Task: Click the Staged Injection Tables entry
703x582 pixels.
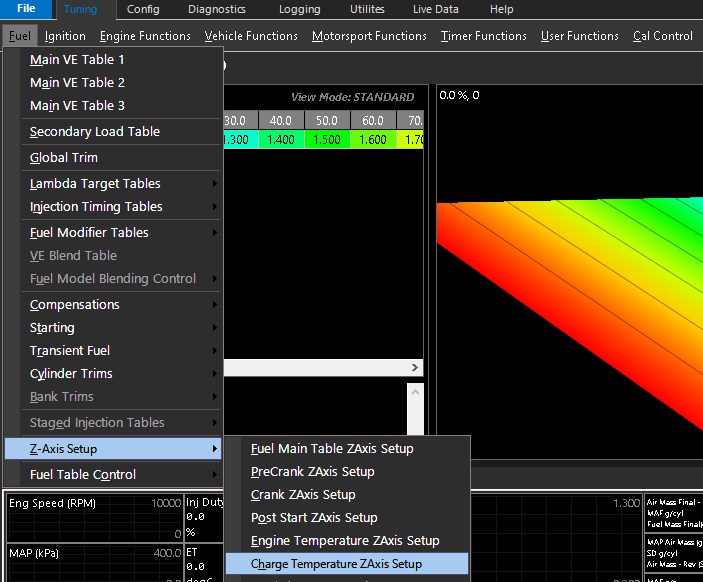Action: pyautogui.click(x=113, y=422)
